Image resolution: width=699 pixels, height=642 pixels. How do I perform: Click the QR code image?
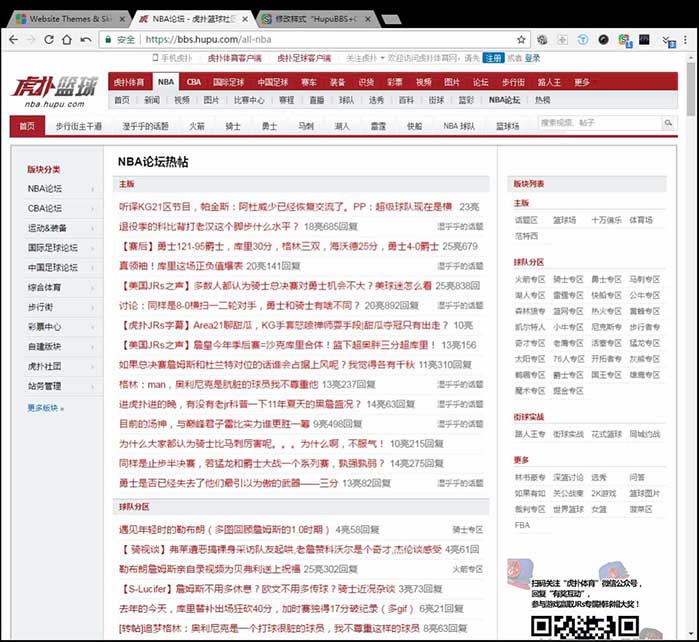pyautogui.click(x=585, y=626)
